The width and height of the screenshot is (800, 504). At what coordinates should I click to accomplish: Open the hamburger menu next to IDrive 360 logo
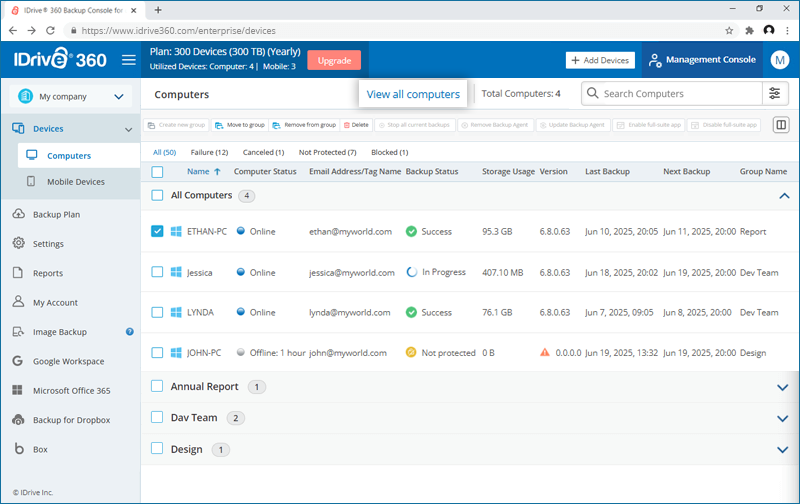click(129, 60)
